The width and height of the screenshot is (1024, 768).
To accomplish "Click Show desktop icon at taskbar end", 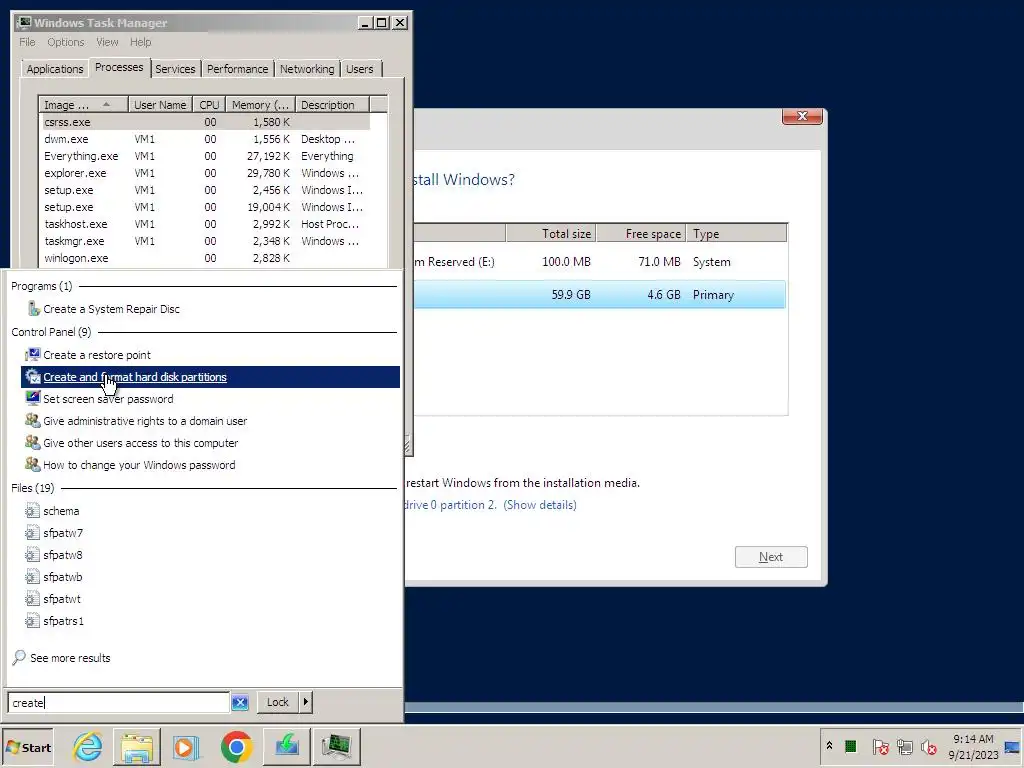I will tap(1013, 747).
